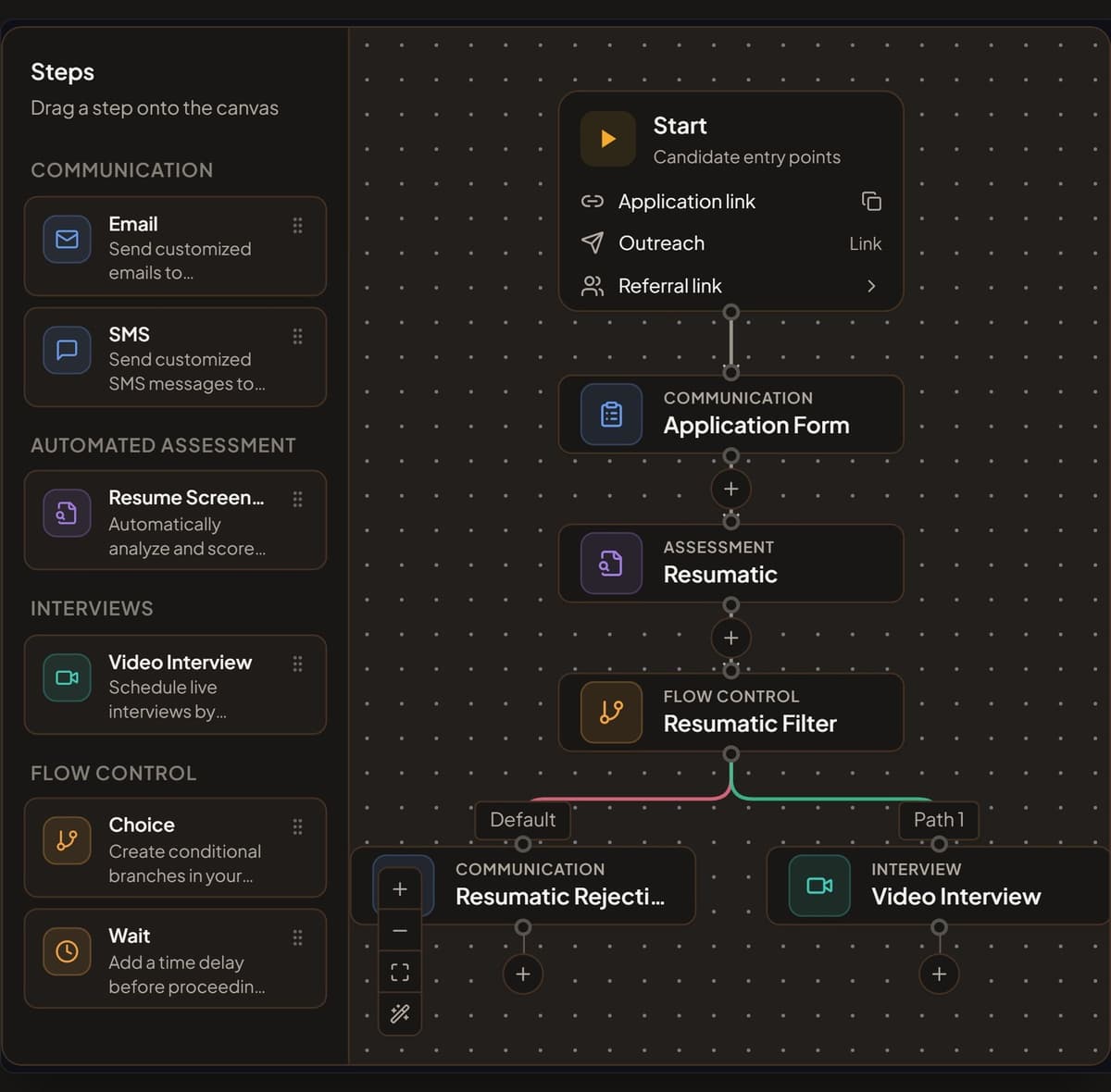Click the Outreach paper plane icon
Viewport: 1111px width, 1092px height.
coord(593,242)
